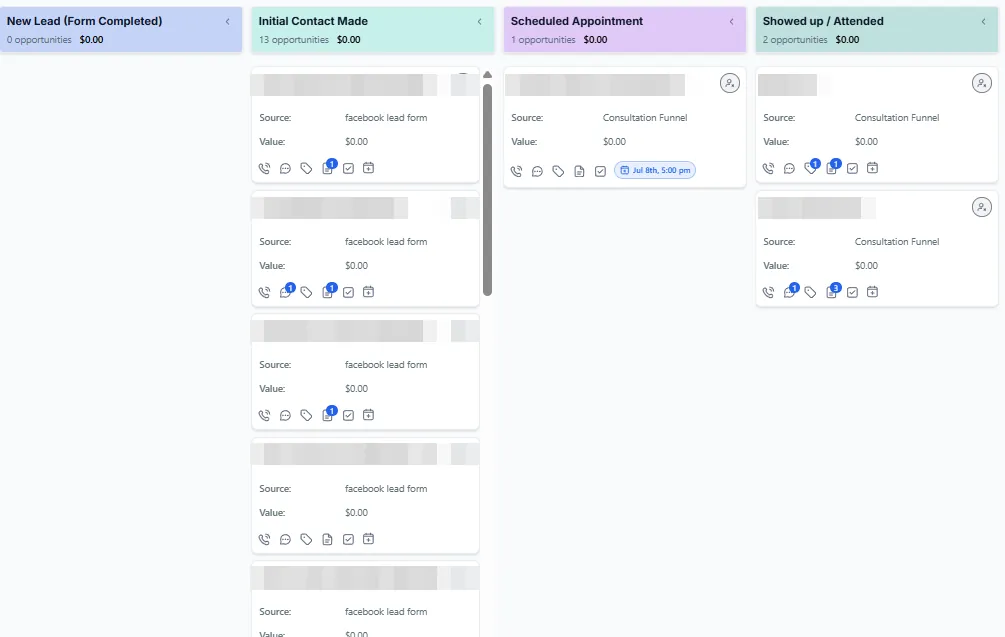Viewport: 1005px width, 637px height.
Task: Add appointment on top Showed up / Attended card
Action: coord(872,168)
